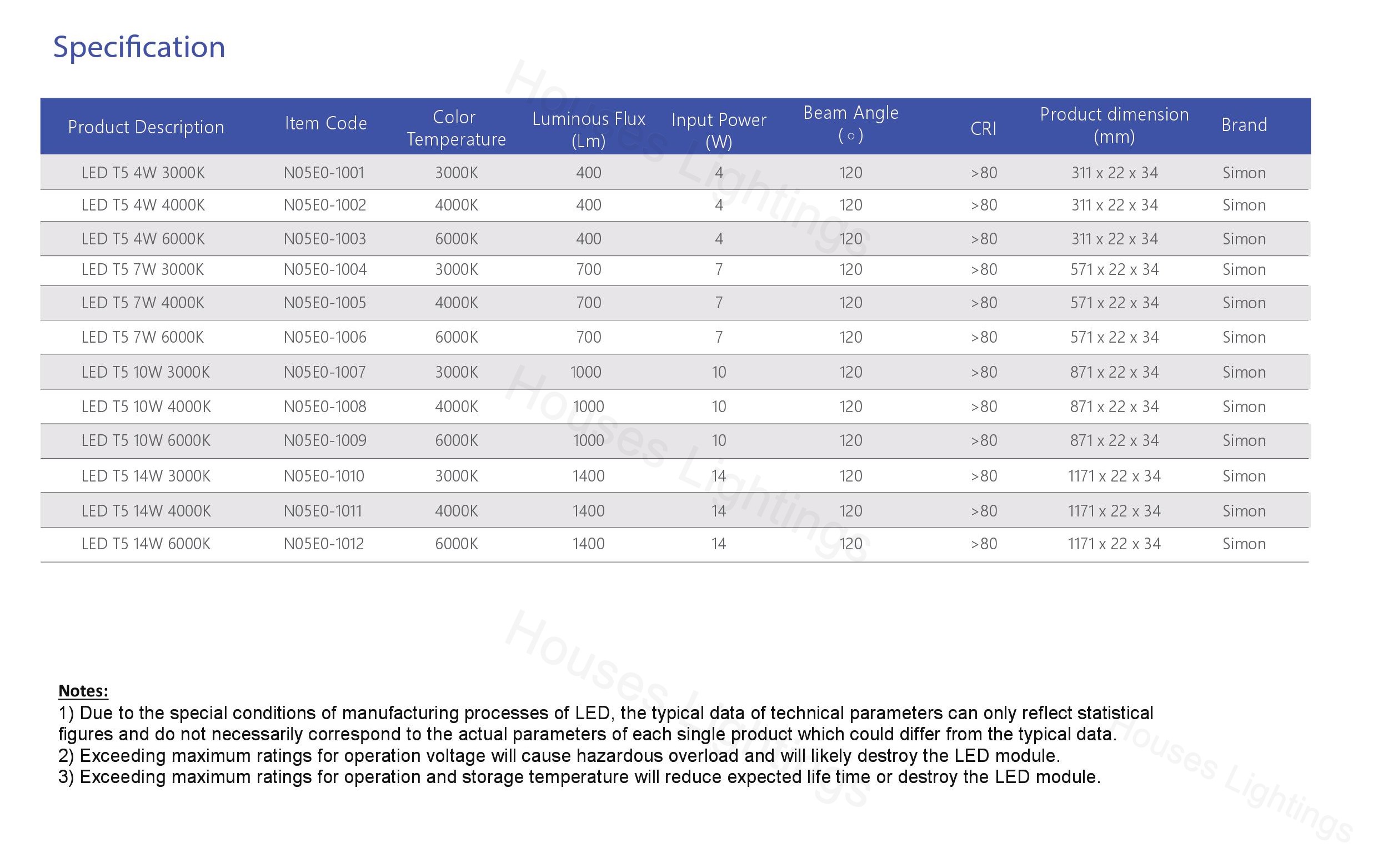
Task: Click 6000K in the N05E0-1012 row
Action: click(x=456, y=544)
